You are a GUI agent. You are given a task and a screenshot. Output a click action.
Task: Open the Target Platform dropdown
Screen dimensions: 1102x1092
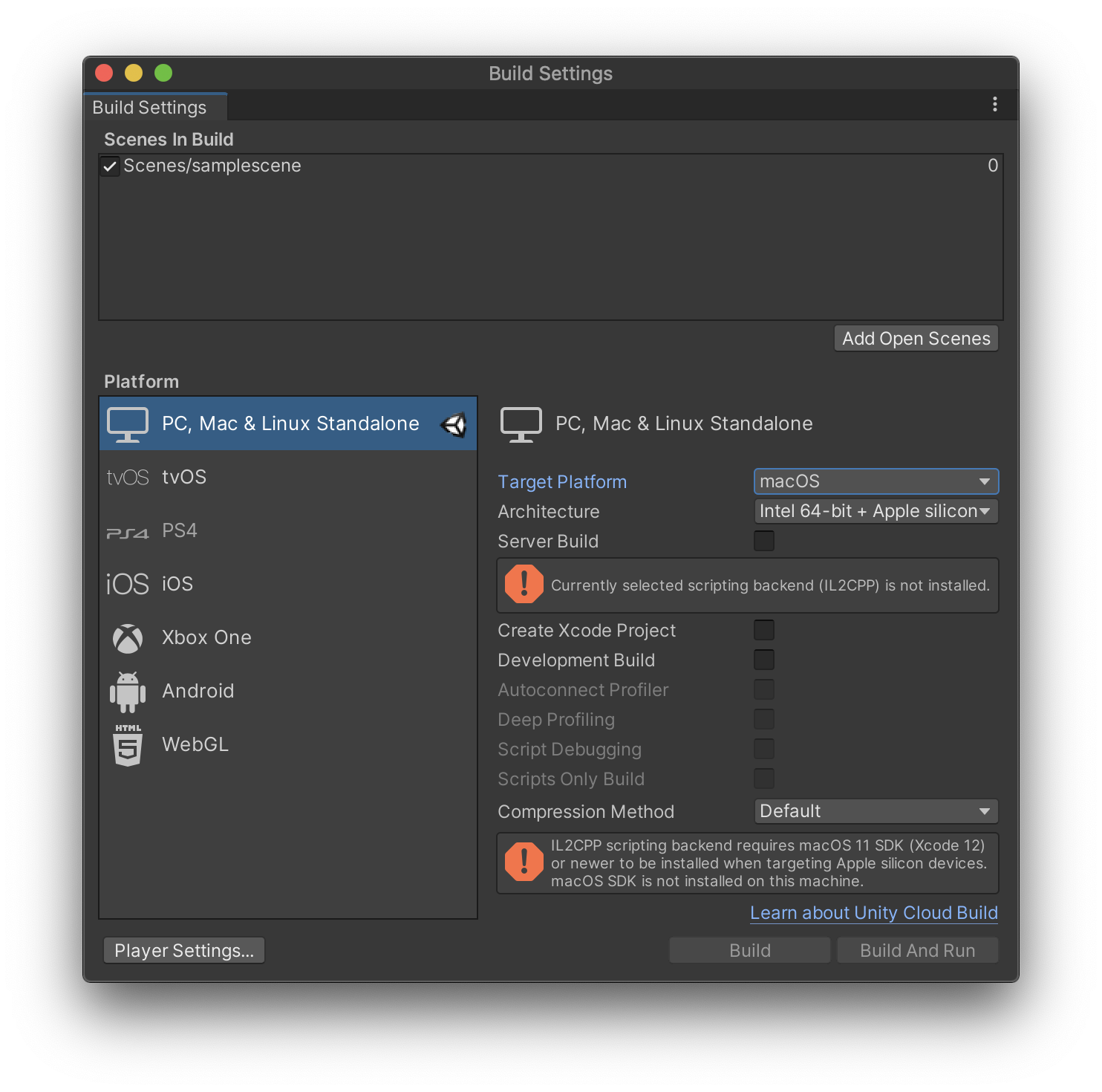click(x=876, y=481)
